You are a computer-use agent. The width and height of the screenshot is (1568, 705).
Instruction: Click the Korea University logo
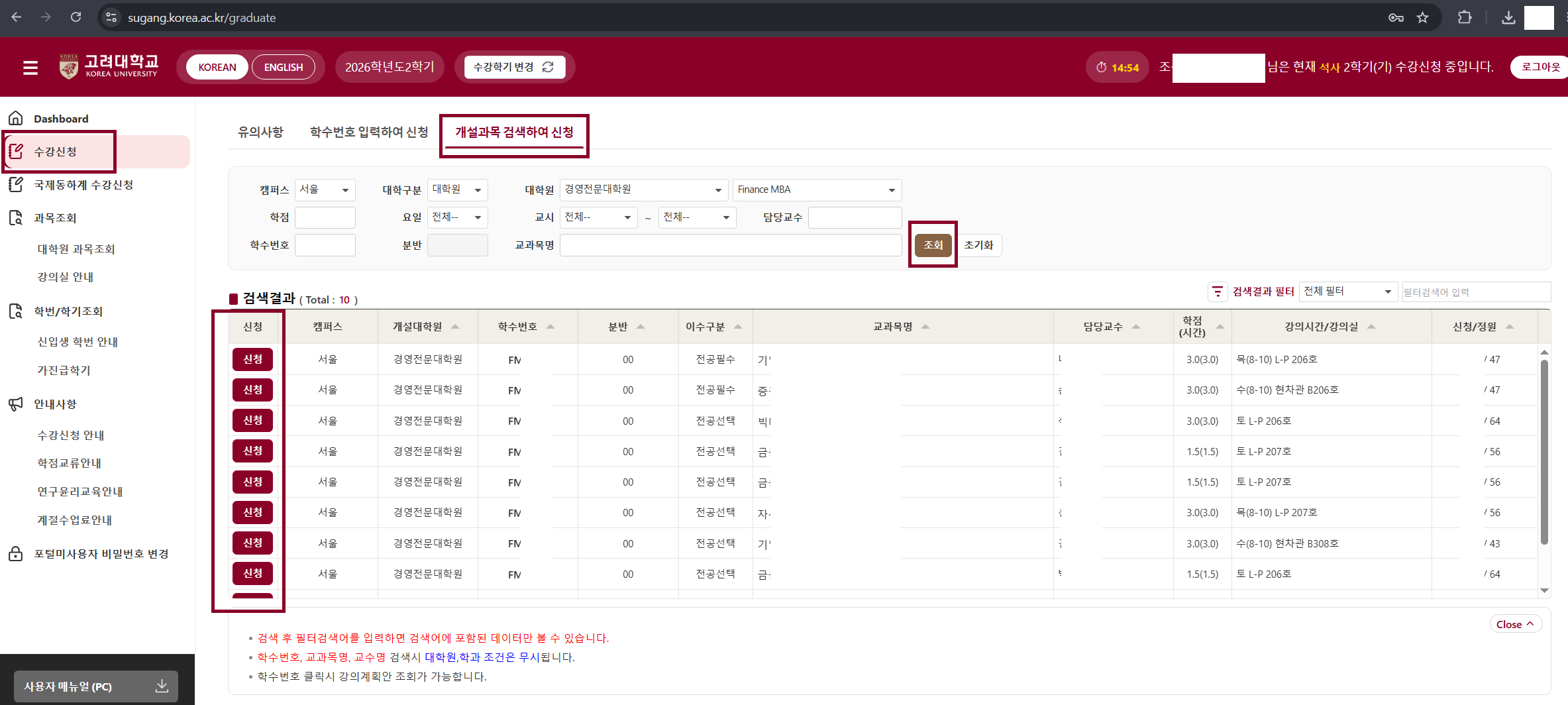(x=109, y=66)
